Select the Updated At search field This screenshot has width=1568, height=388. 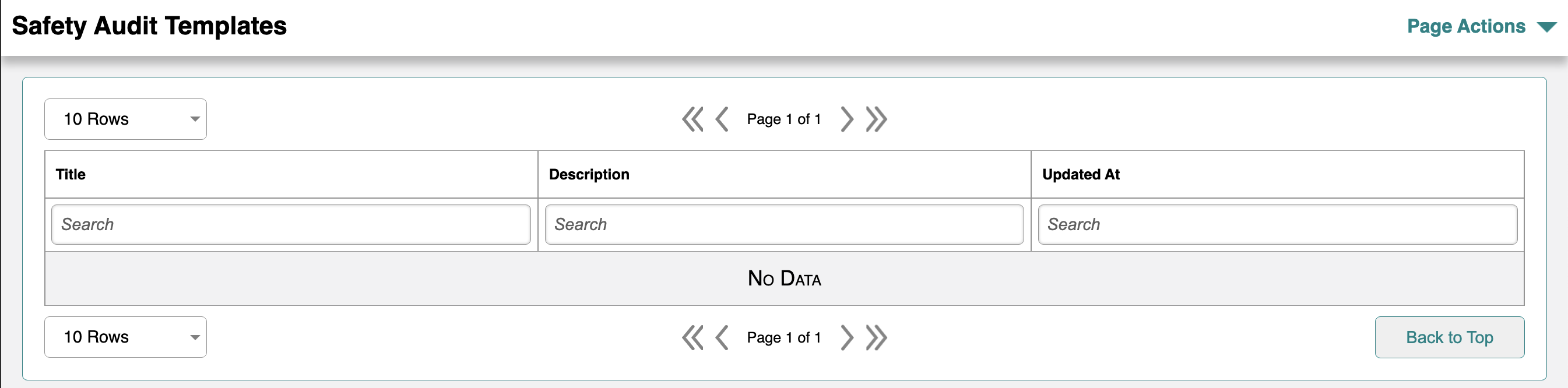[1277, 224]
